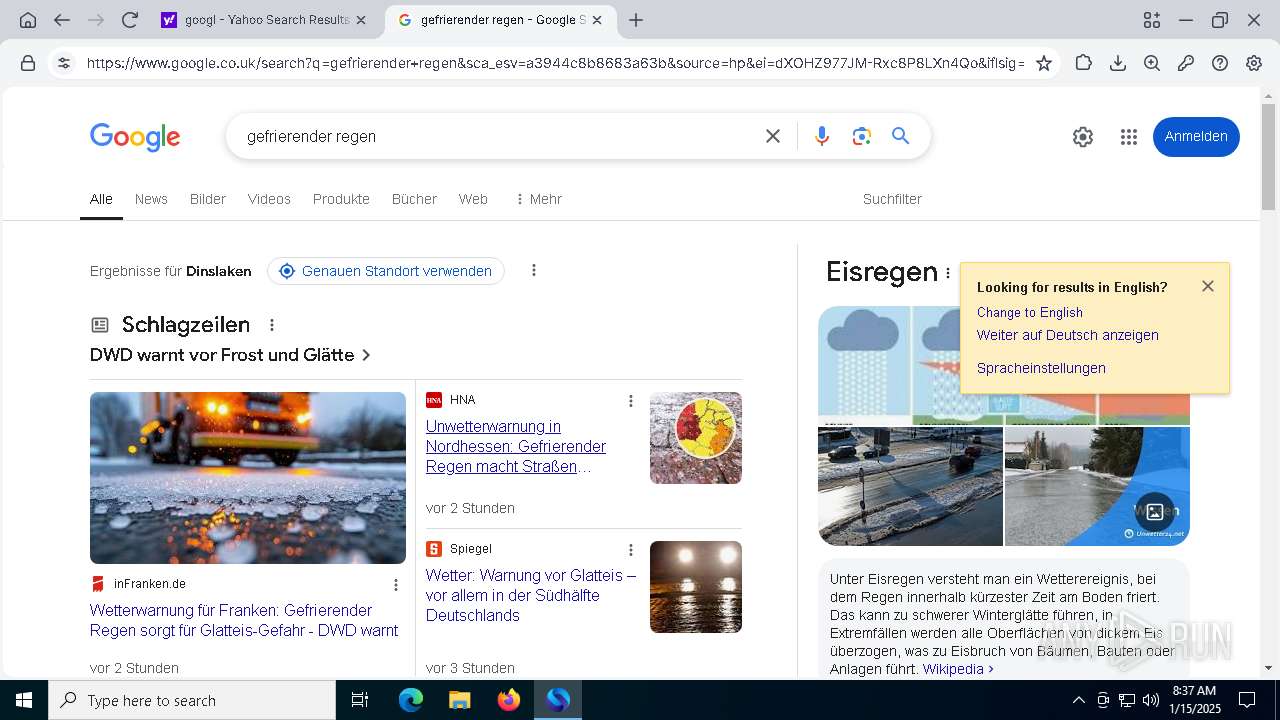The width and height of the screenshot is (1280, 720).
Task: Open the passwords key icon
Action: pyautogui.click(x=1186, y=63)
